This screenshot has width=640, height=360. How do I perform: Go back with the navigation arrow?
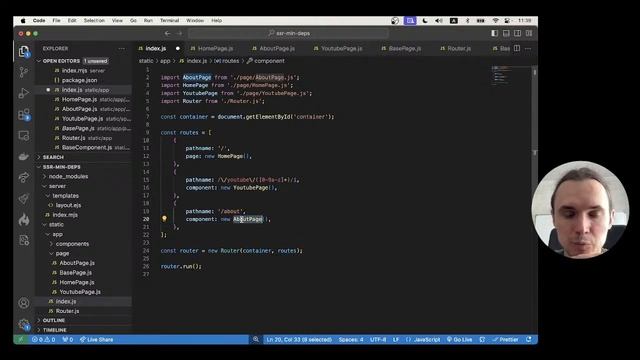coord(167,33)
